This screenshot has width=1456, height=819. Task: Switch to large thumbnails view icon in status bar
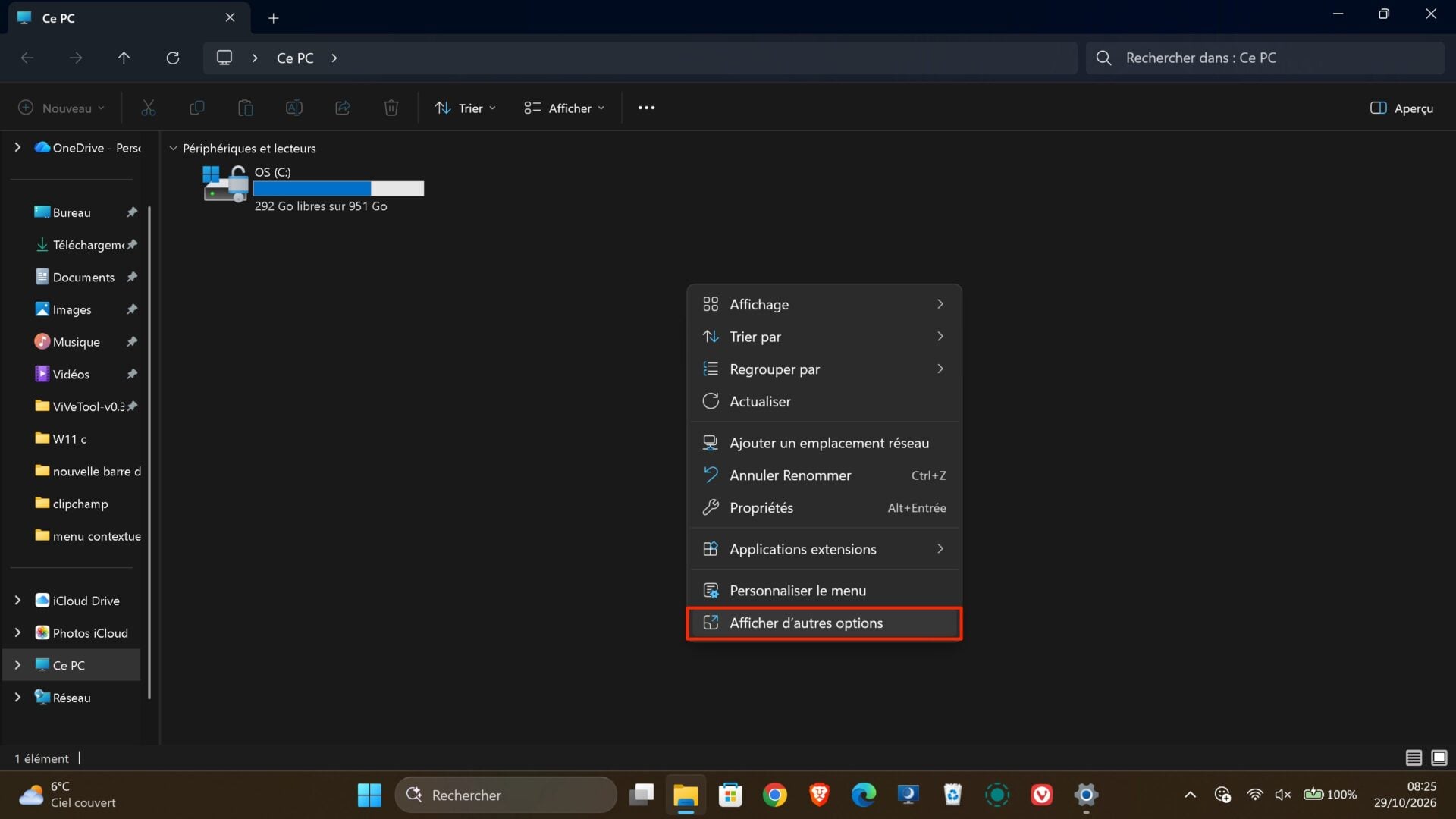click(x=1439, y=758)
